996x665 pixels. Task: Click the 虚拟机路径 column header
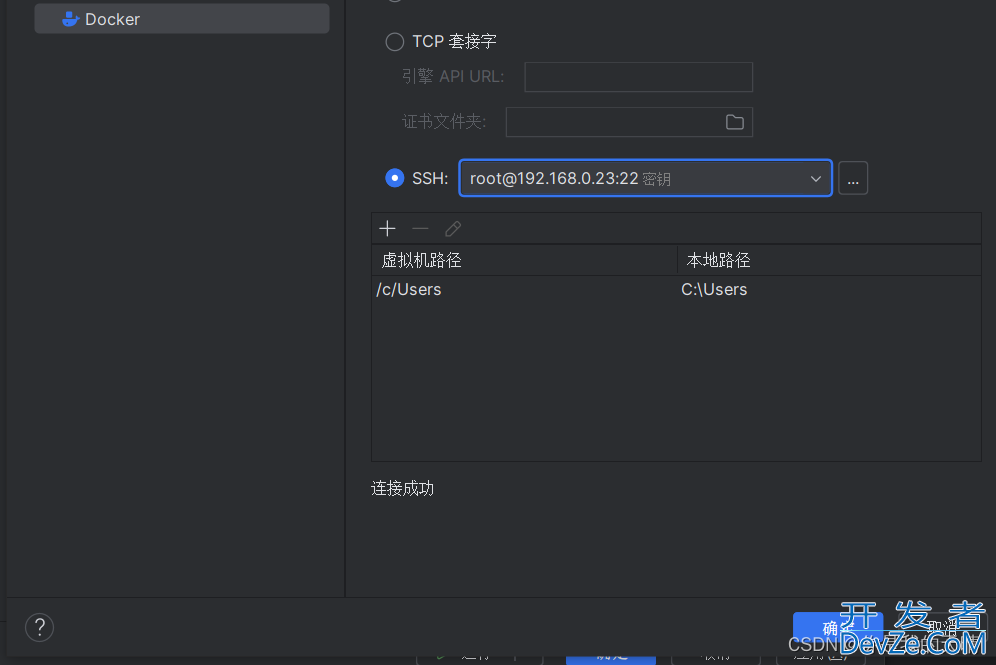pyautogui.click(x=525, y=260)
